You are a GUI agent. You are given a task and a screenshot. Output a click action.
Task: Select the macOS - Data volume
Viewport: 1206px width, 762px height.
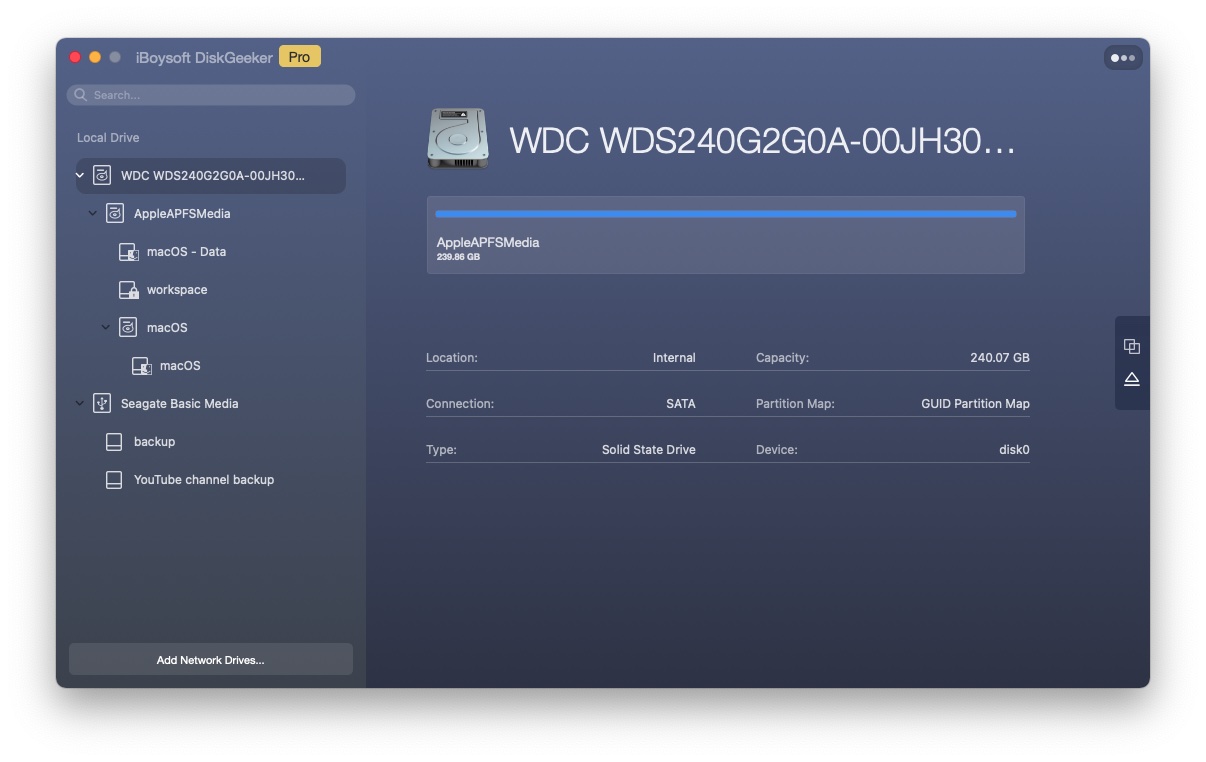[186, 252]
